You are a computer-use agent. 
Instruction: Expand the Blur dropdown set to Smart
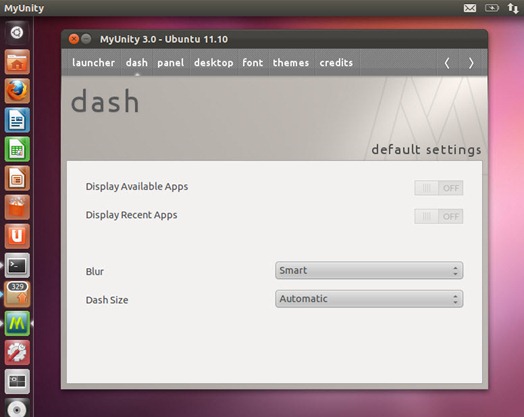pyautogui.click(x=369, y=270)
